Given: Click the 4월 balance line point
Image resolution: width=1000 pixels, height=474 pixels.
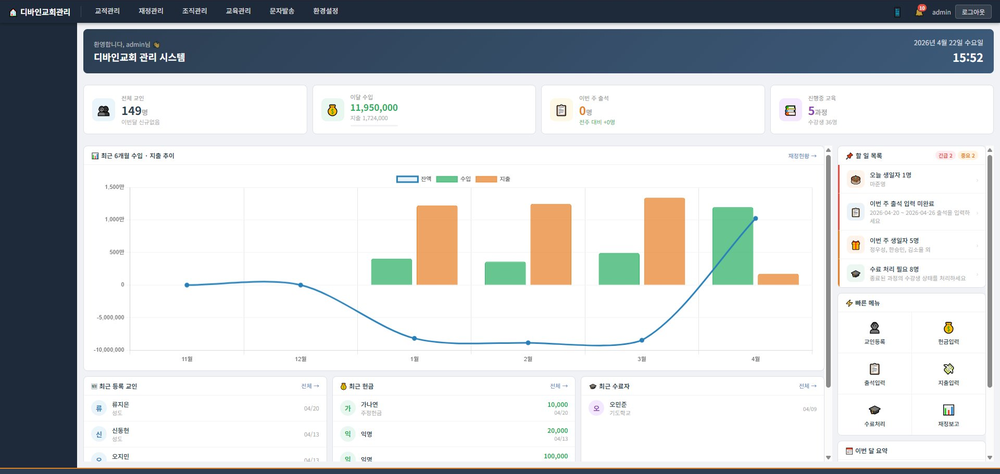Looking at the screenshot, I should pos(756,219).
